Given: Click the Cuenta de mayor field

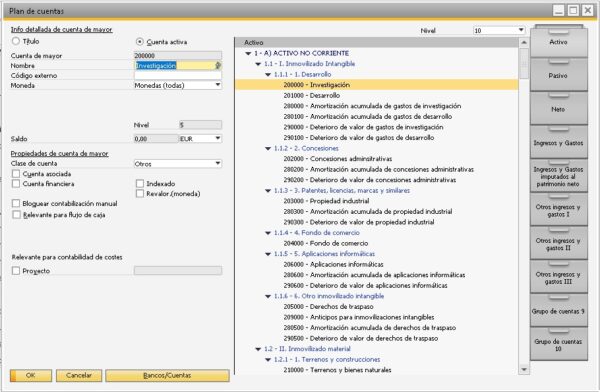Looking at the screenshot, I should coord(178,56).
